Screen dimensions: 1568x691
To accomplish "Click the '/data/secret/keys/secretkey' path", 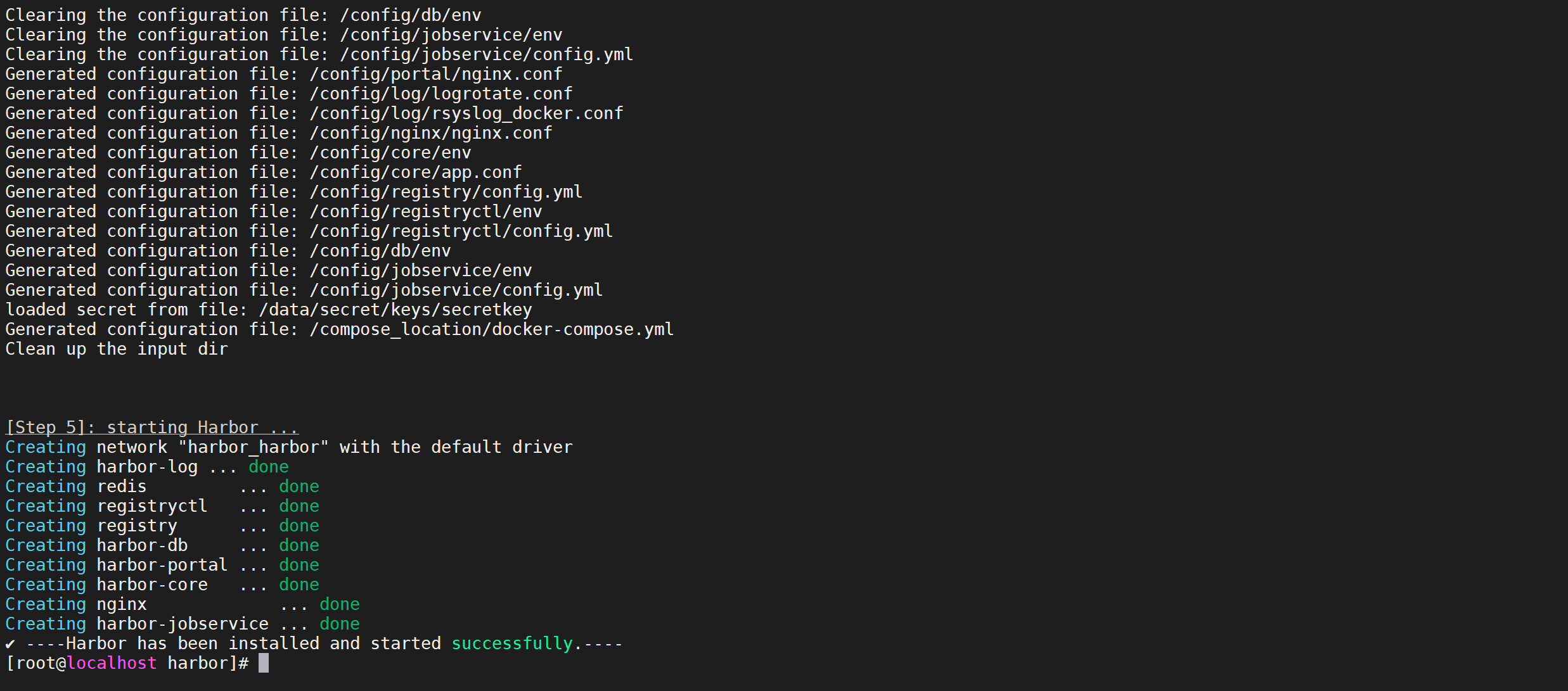I will 395,310.
